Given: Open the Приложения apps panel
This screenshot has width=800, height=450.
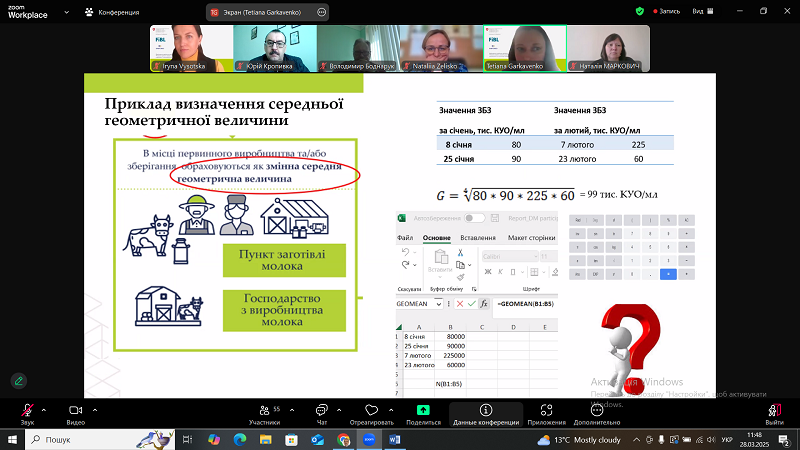Looking at the screenshot, I should (x=546, y=414).
